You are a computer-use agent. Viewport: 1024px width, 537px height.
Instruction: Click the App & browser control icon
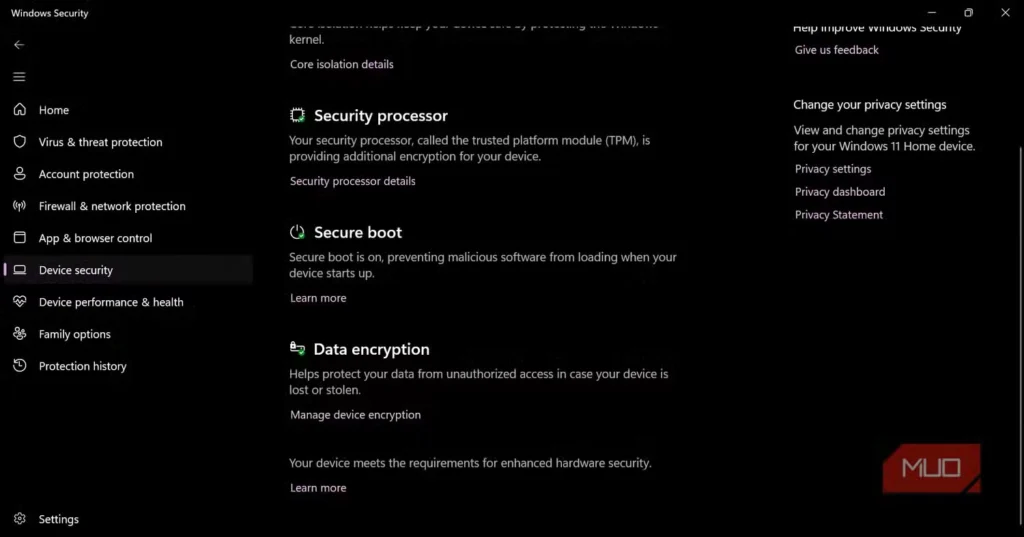[x=19, y=238]
